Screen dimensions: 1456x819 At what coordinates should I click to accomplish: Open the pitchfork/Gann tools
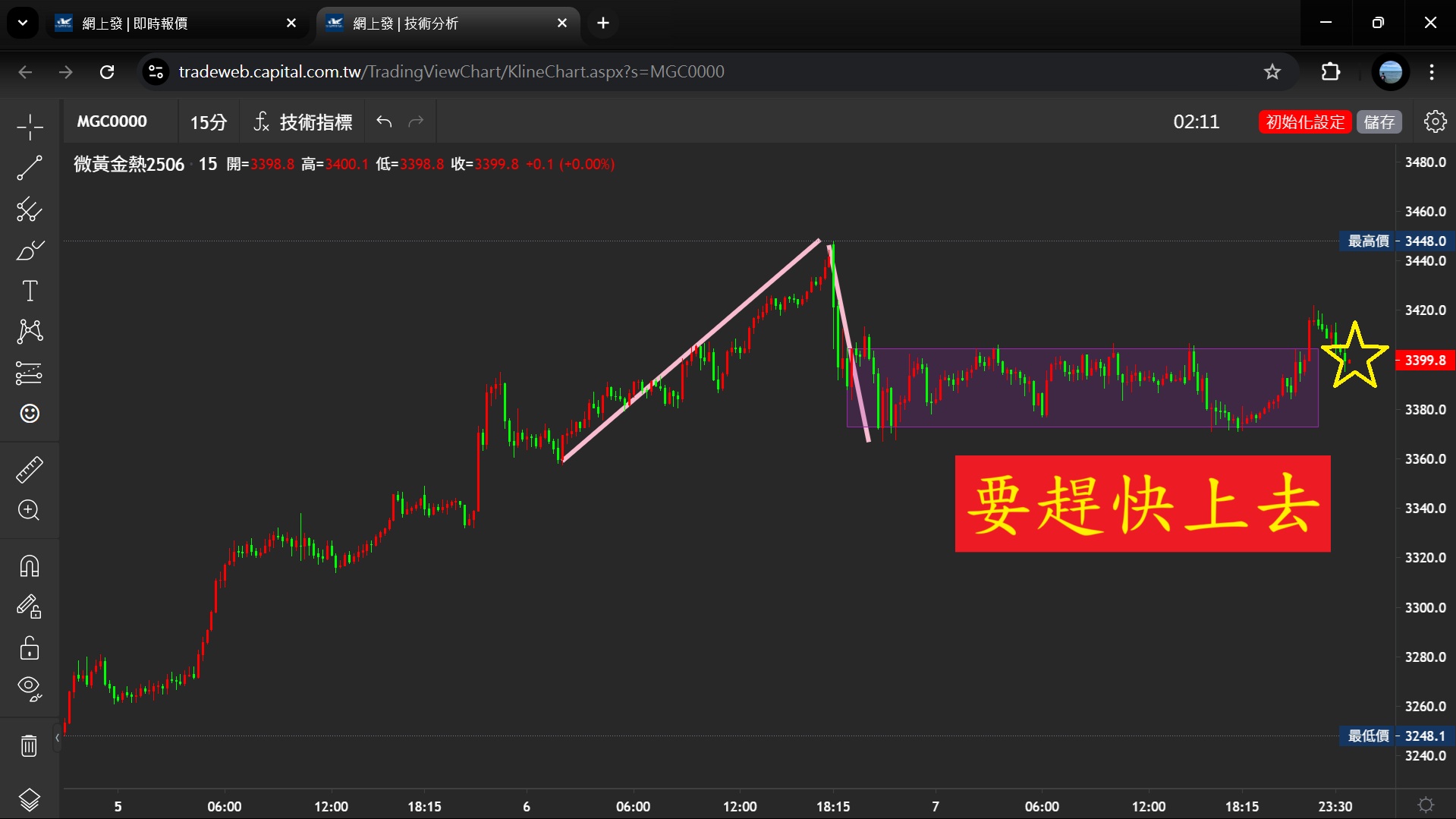click(x=30, y=209)
